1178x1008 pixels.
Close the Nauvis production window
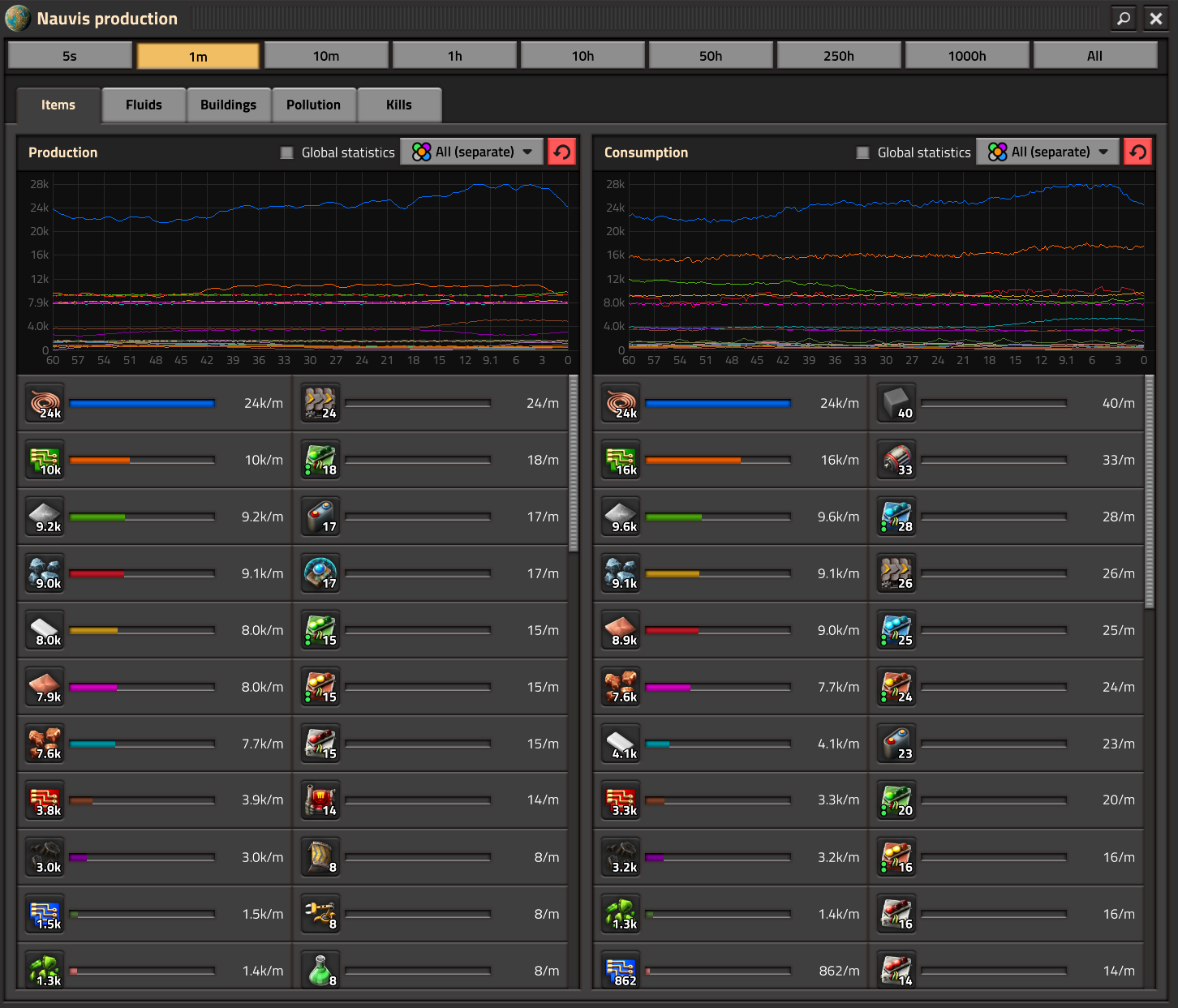1156,18
